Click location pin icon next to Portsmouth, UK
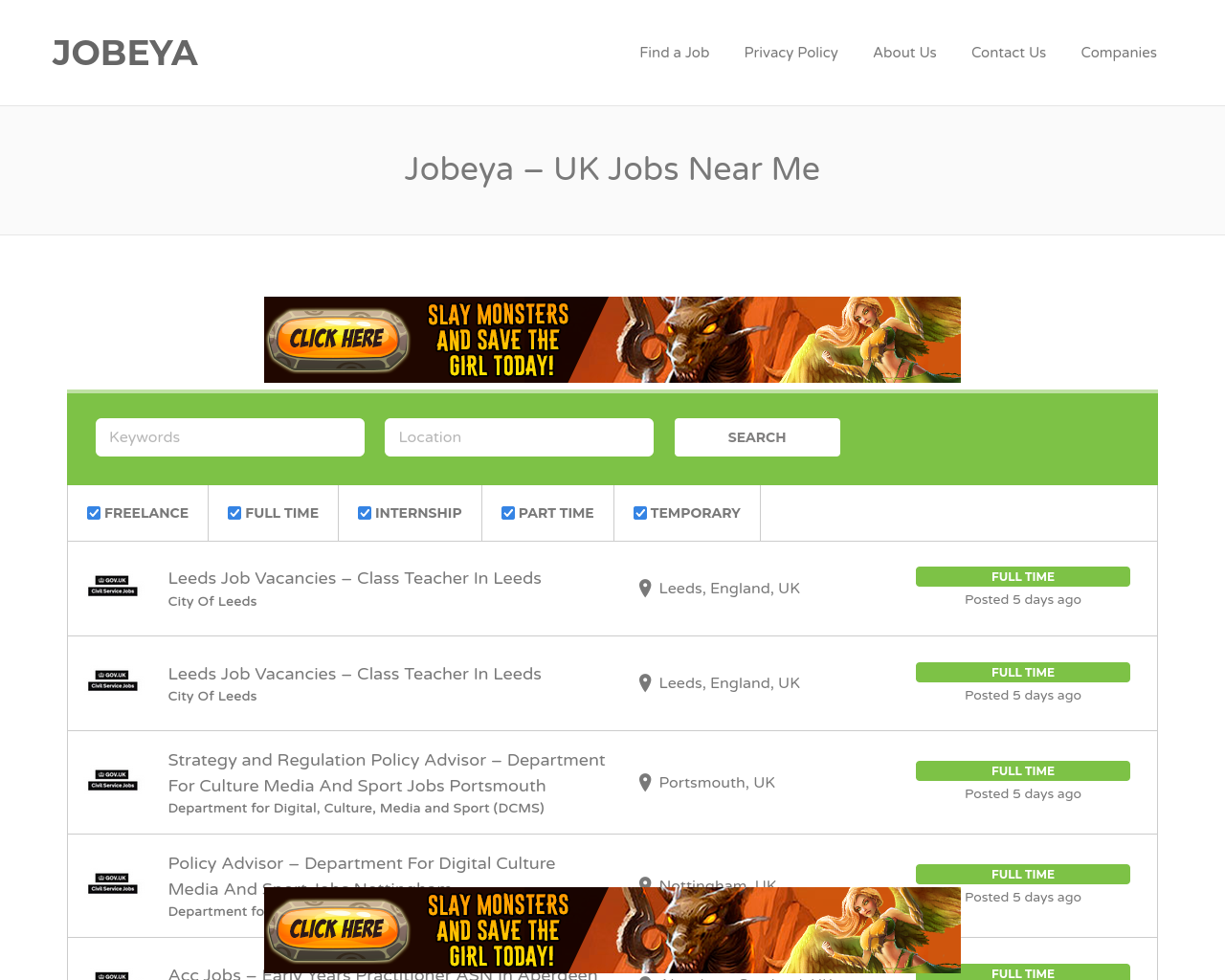1225x980 pixels. (x=645, y=783)
